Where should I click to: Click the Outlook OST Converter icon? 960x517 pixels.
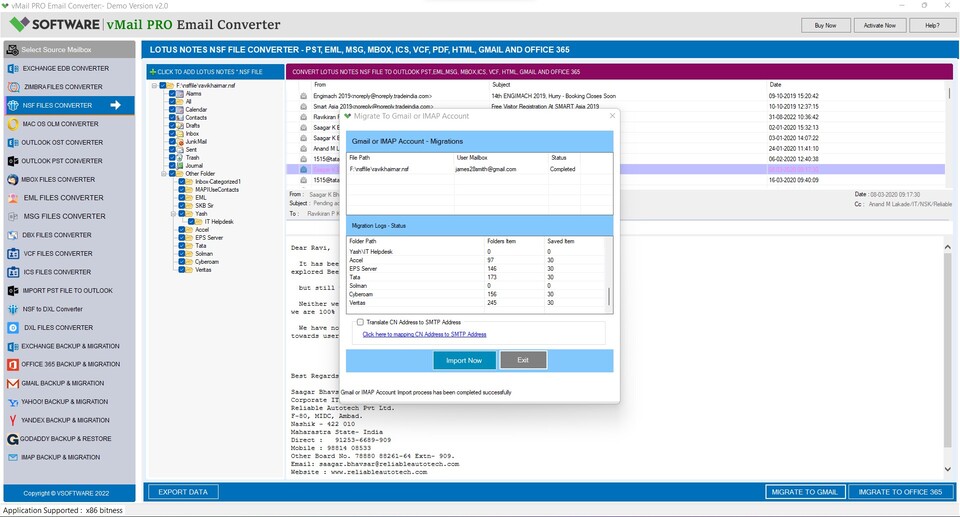[13, 142]
